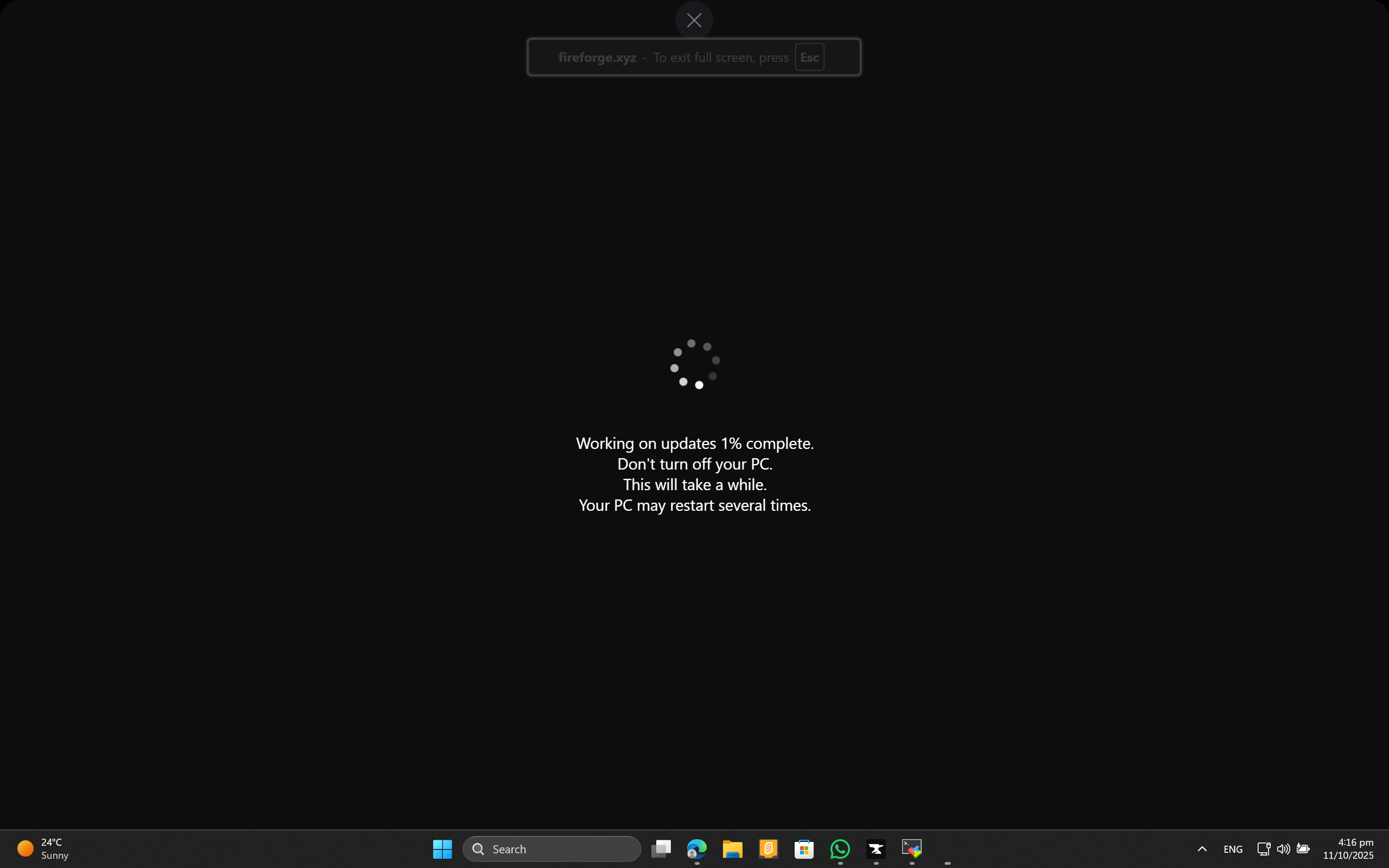1389x868 pixels.
Task: Open WhatsApp from the taskbar
Action: pyautogui.click(x=840, y=848)
